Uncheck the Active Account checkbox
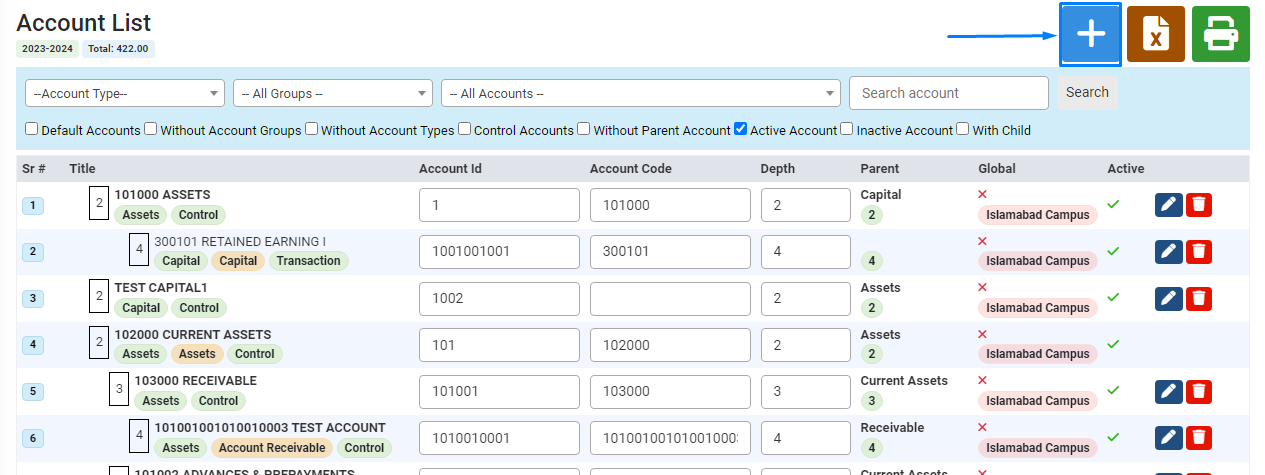Image resolution: width=1265 pixels, height=475 pixels. (x=740, y=129)
